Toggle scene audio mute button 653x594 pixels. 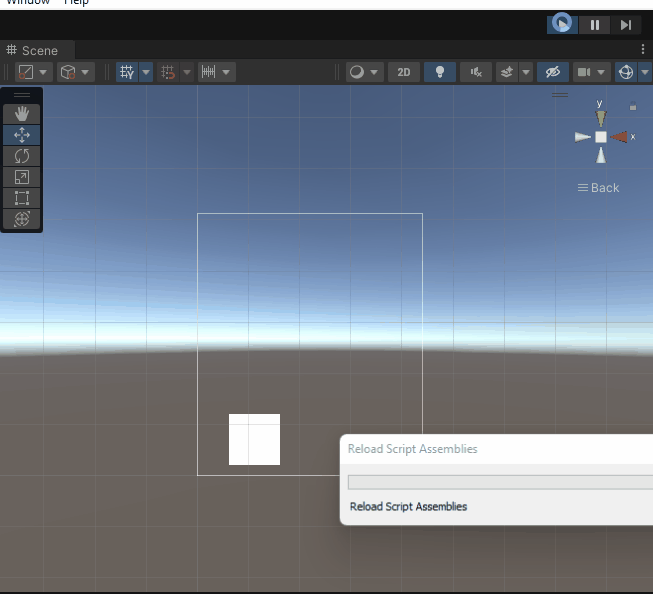tap(476, 72)
